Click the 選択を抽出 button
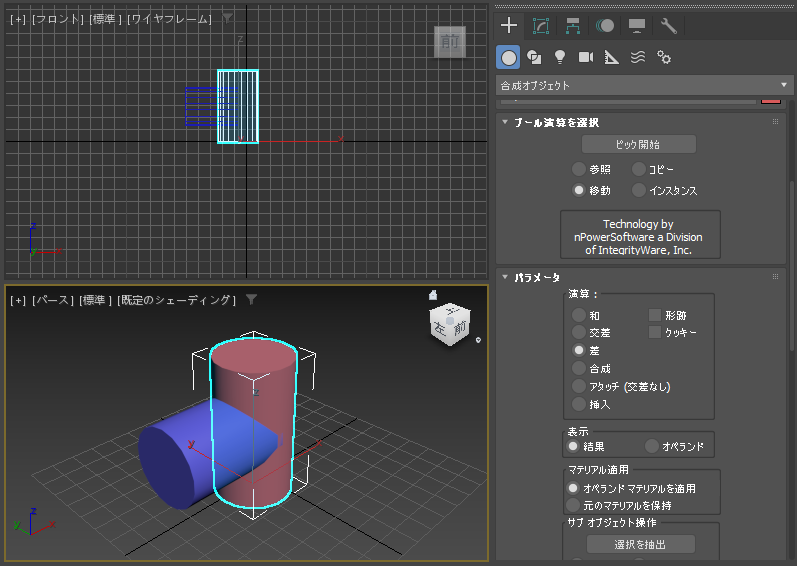Image resolution: width=797 pixels, height=566 pixels. click(x=640, y=544)
